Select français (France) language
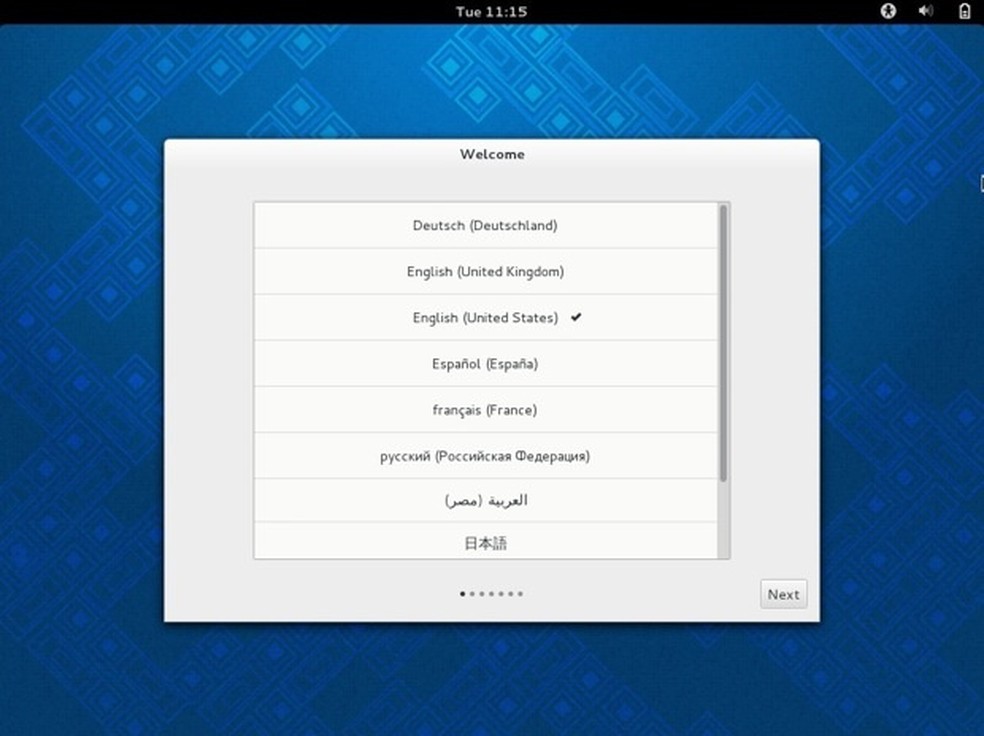984x736 pixels. click(485, 410)
